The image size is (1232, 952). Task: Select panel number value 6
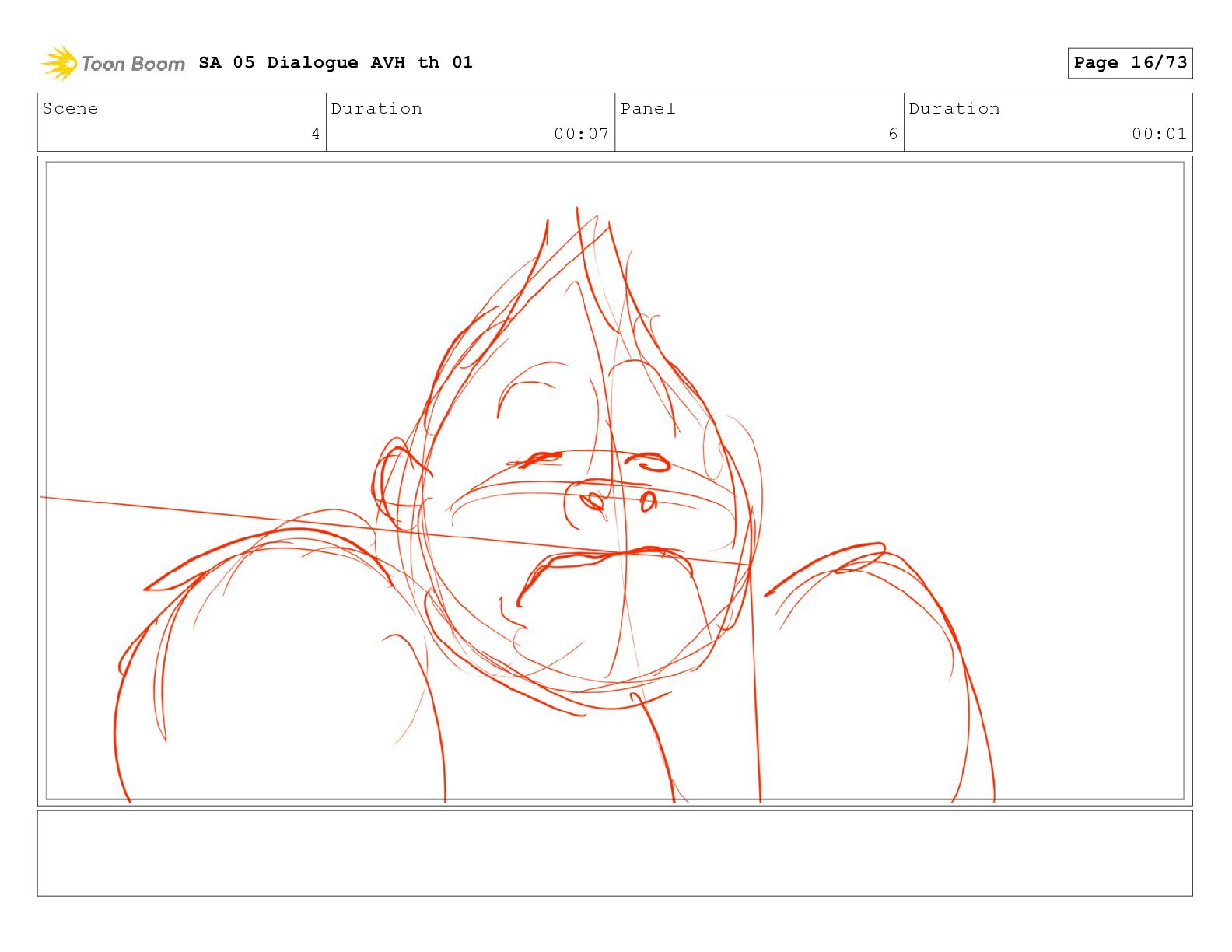pos(893,135)
